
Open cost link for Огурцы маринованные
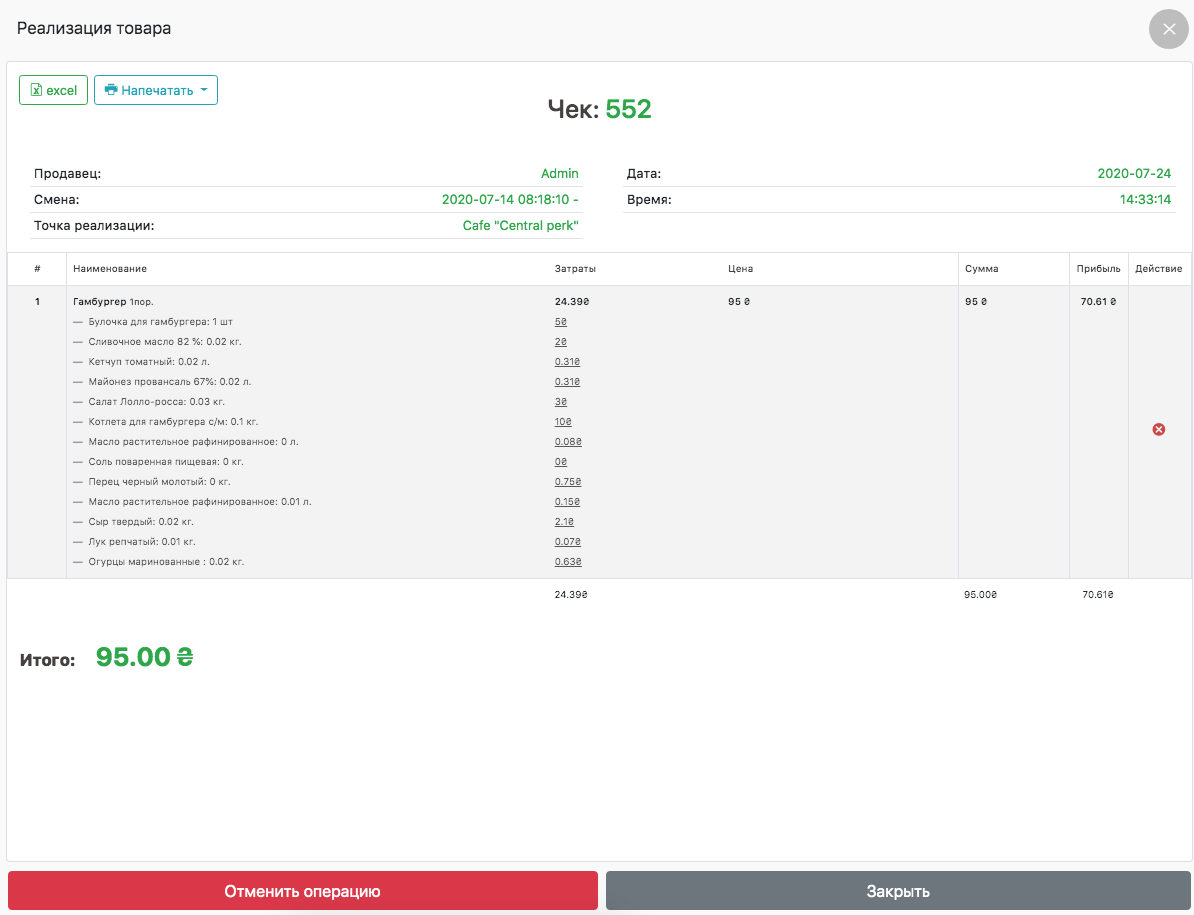[x=567, y=562]
